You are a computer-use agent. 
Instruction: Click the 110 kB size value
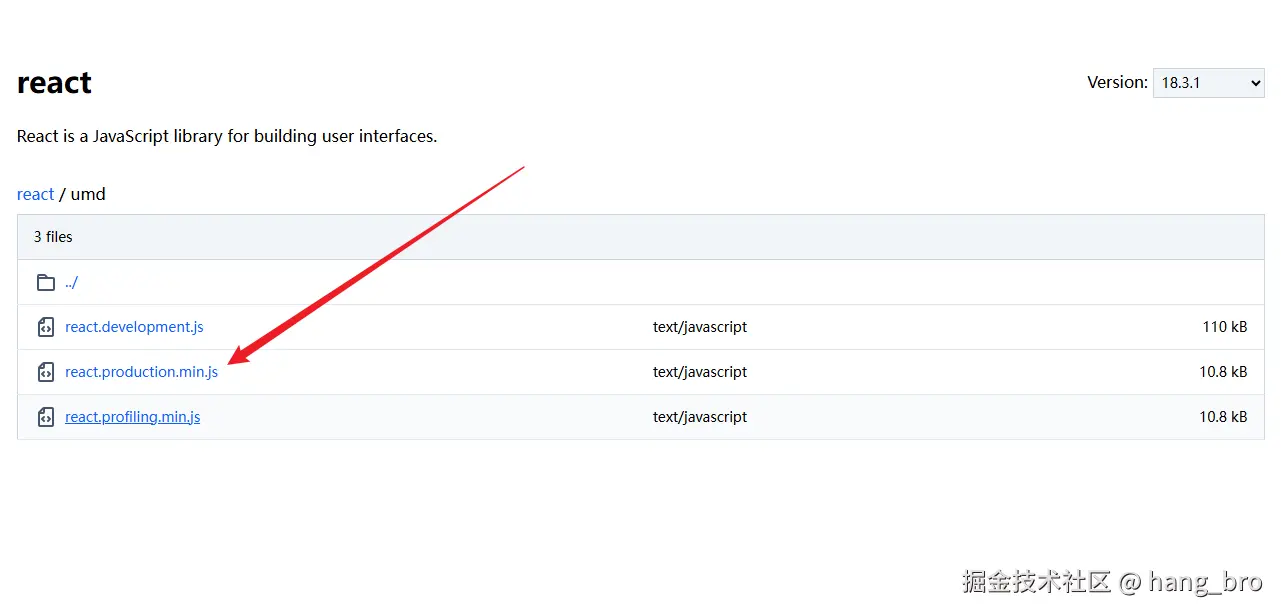tap(1225, 327)
